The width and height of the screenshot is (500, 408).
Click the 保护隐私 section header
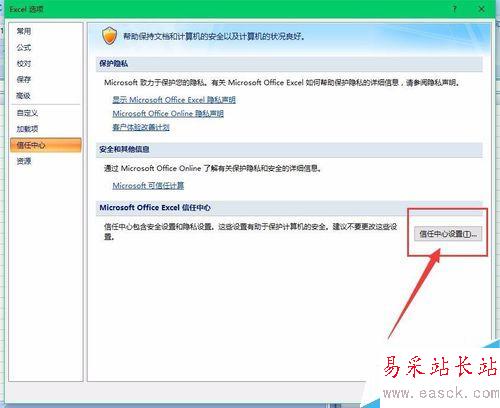289,64
